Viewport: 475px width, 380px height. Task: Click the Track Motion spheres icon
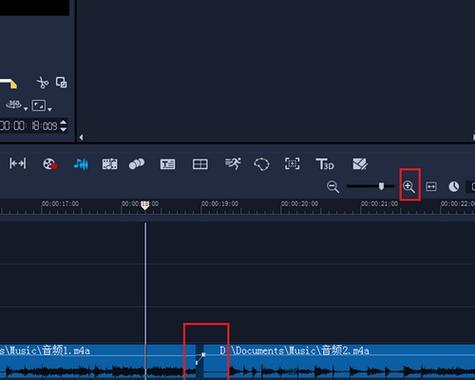(137, 164)
